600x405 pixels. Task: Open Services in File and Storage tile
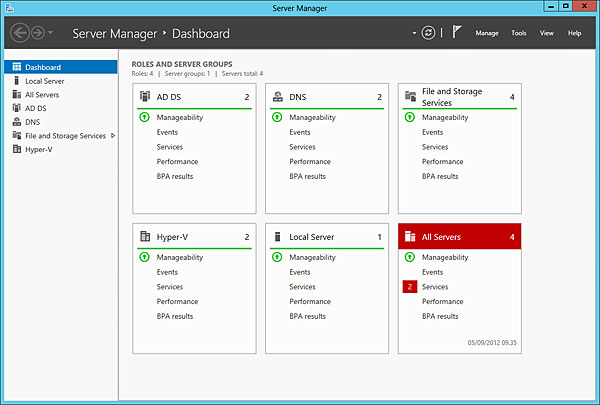(435, 147)
